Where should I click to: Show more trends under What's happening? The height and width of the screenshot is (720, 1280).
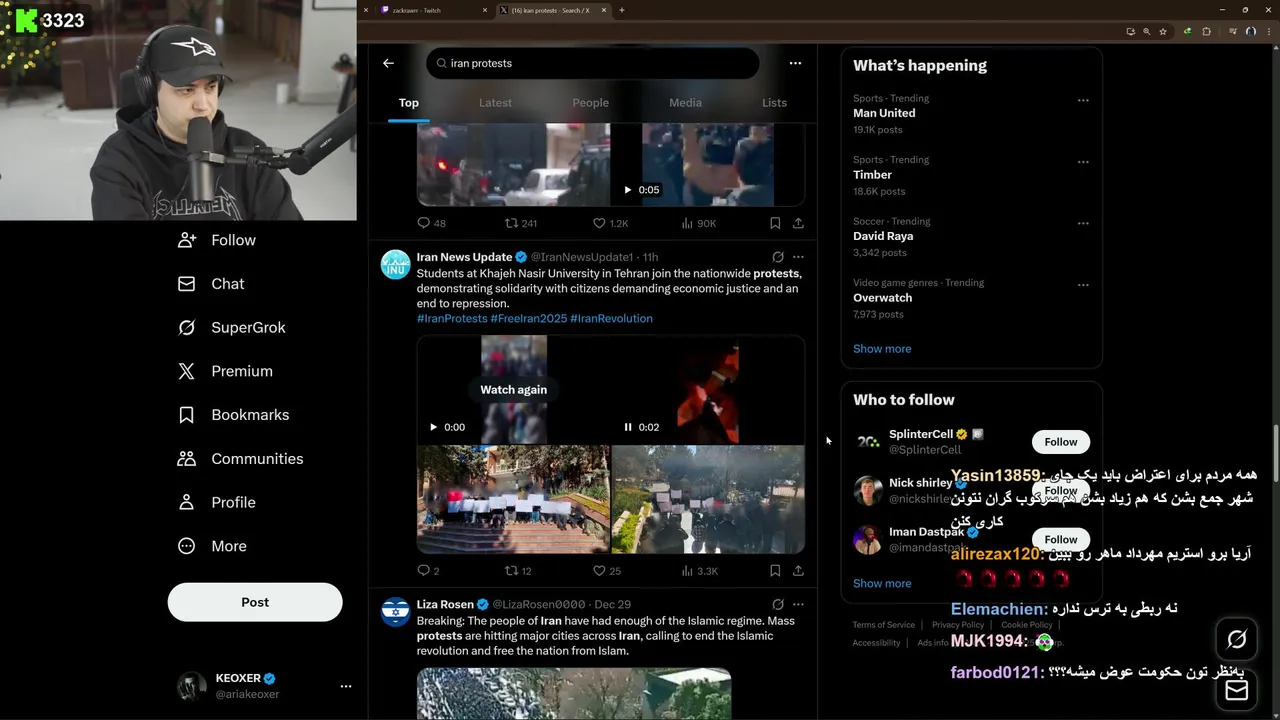click(x=882, y=349)
